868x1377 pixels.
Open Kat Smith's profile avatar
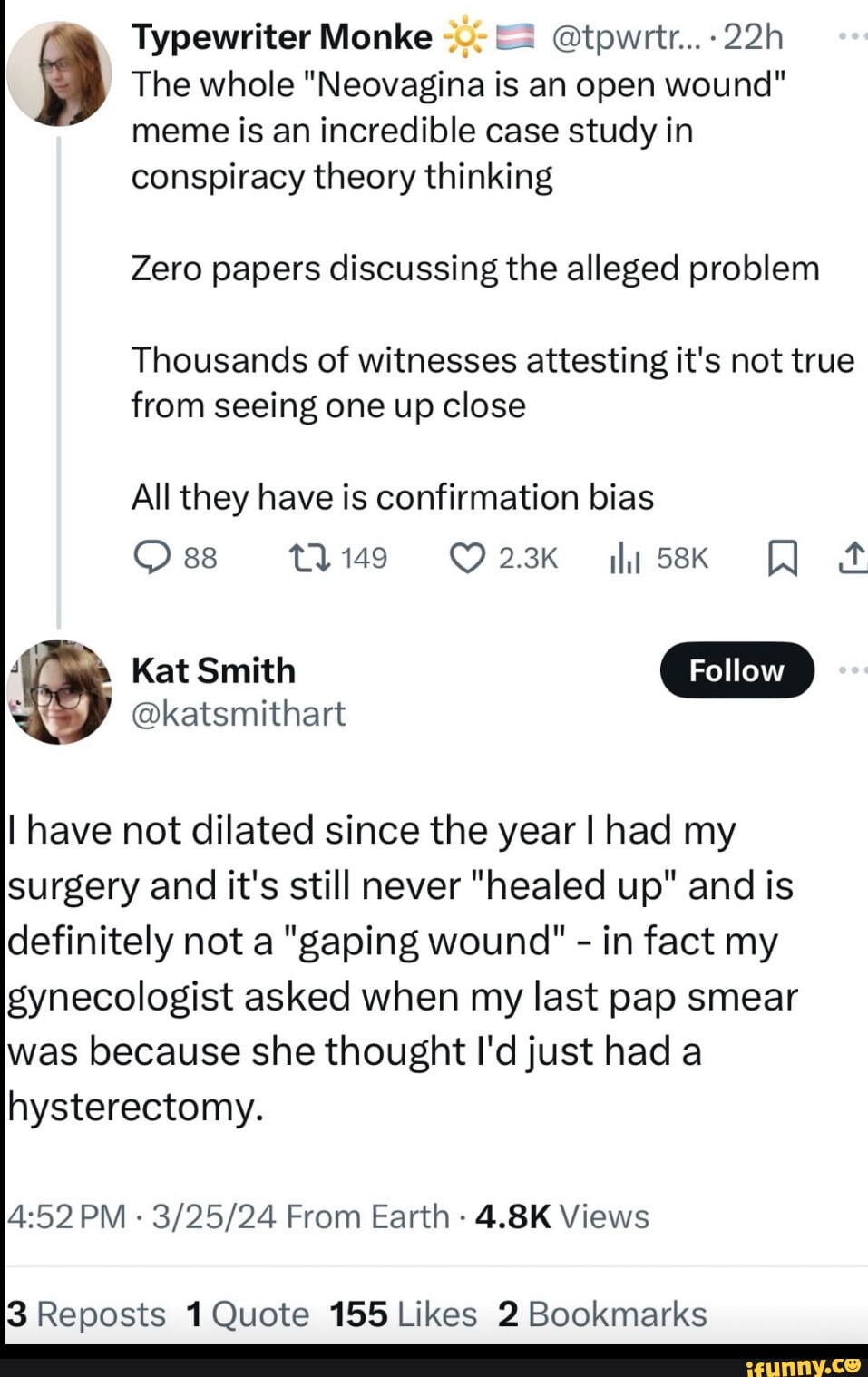[x=59, y=691]
